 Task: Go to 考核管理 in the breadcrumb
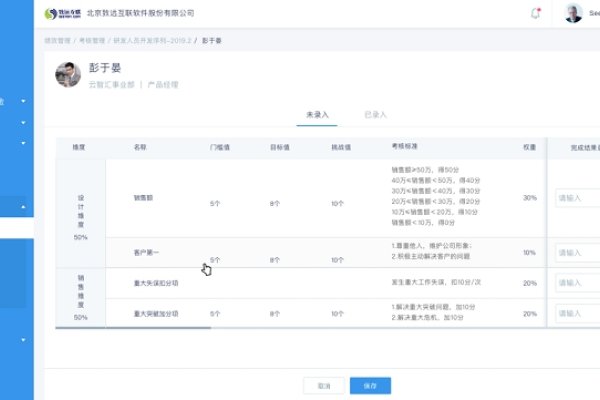pos(92,41)
